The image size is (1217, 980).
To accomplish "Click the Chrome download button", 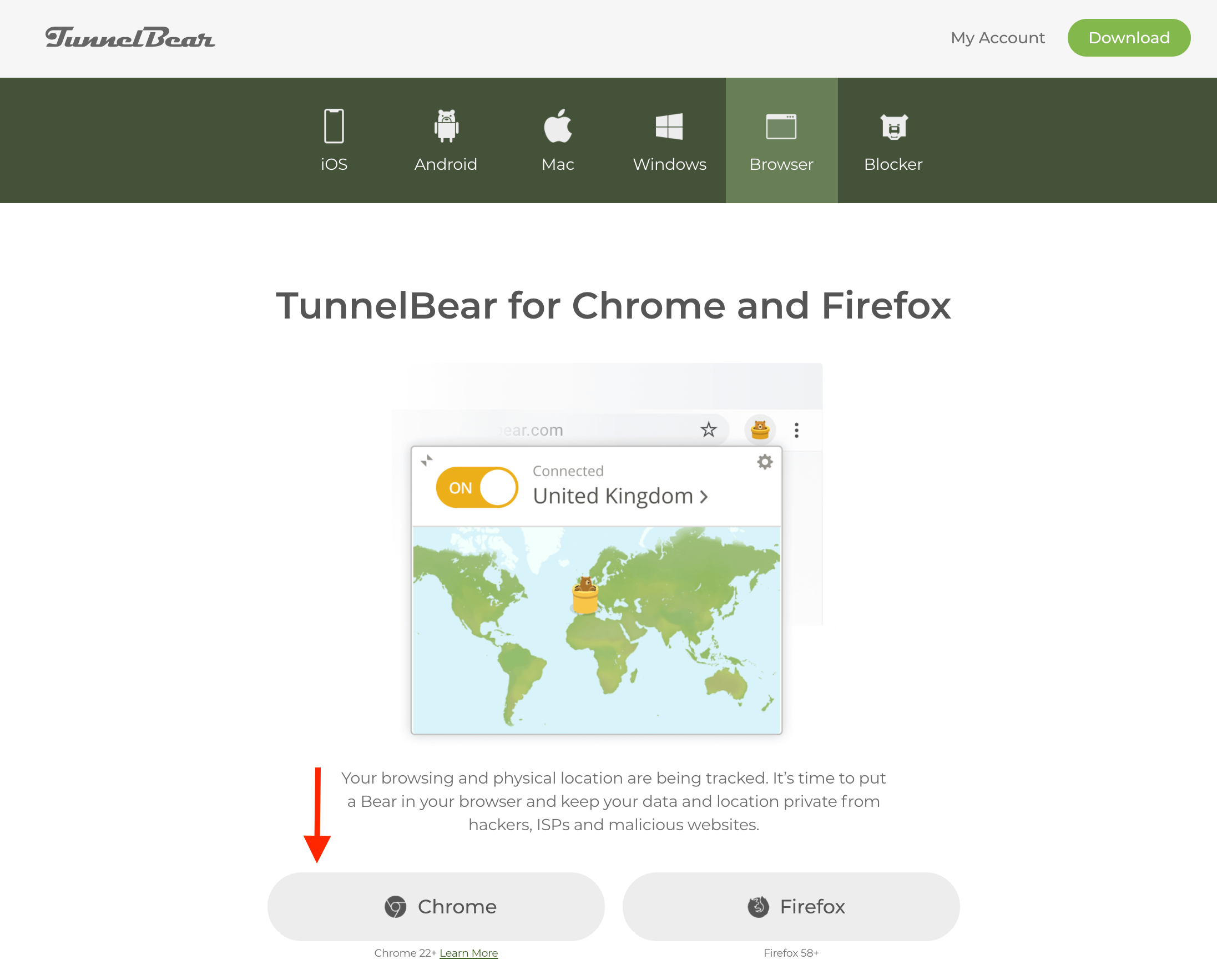I will [x=436, y=906].
